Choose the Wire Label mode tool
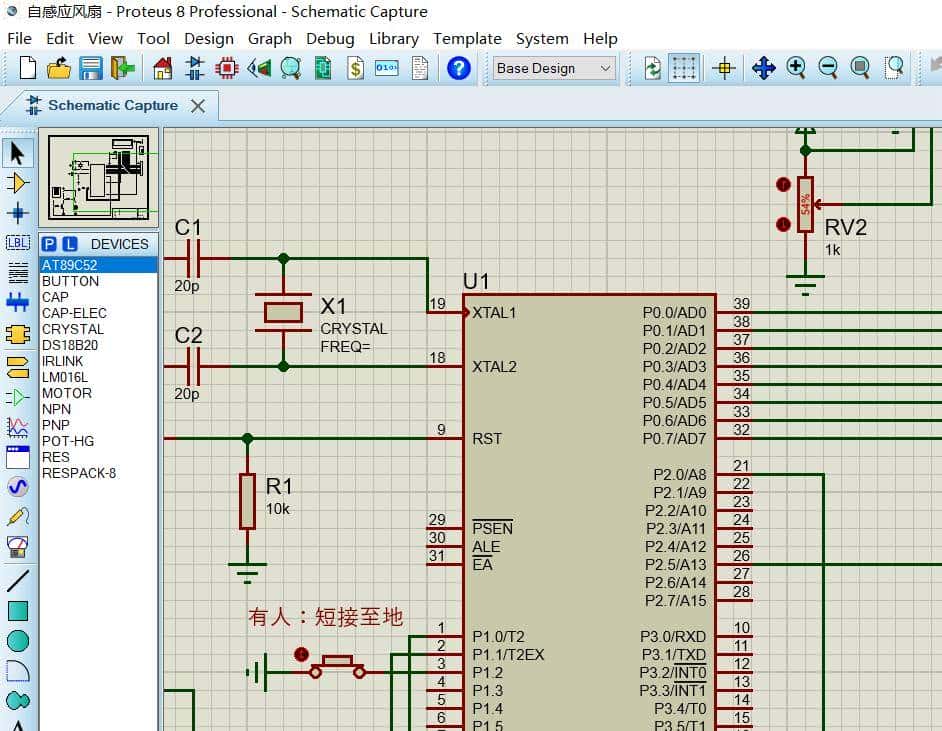Image resolution: width=942 pixels, height=731 pixels. [x=17, y=243]
